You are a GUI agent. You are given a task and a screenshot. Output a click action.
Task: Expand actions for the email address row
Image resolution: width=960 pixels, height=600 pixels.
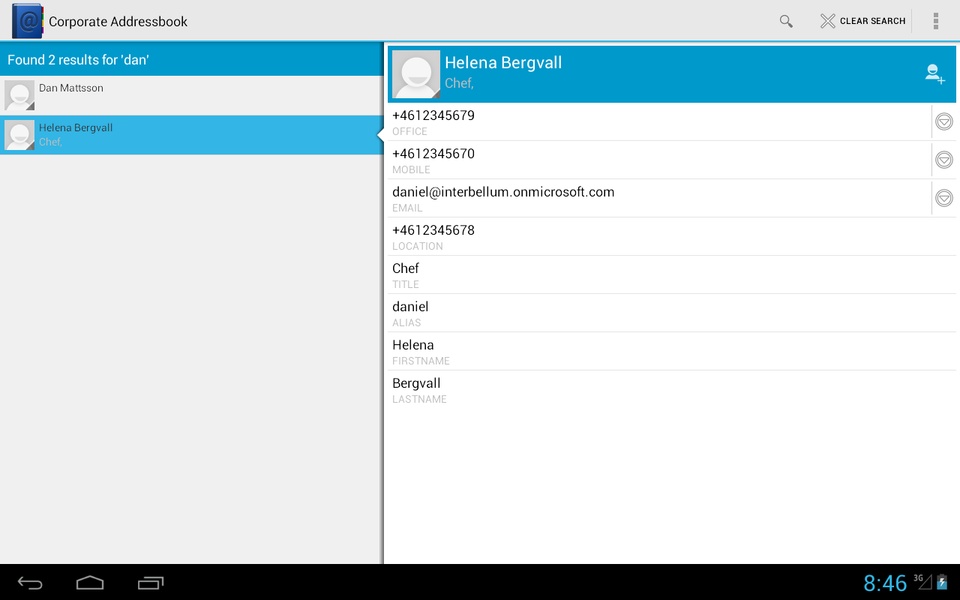[944, 198]
